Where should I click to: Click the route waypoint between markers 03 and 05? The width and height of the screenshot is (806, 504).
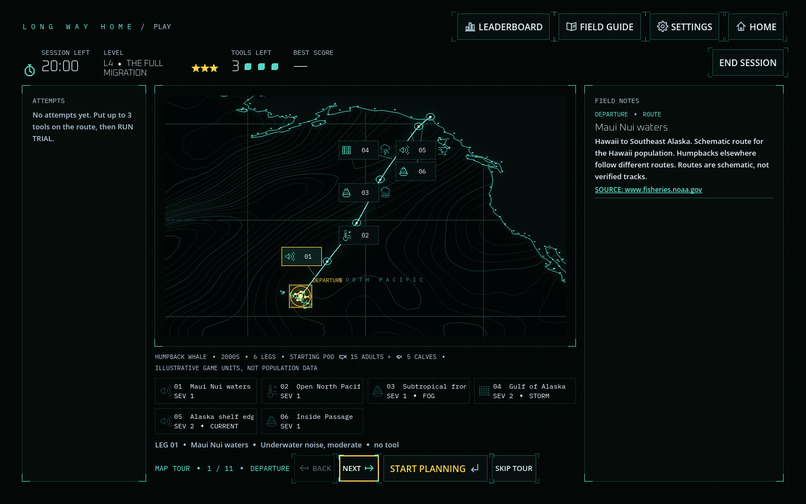(380, 179)
